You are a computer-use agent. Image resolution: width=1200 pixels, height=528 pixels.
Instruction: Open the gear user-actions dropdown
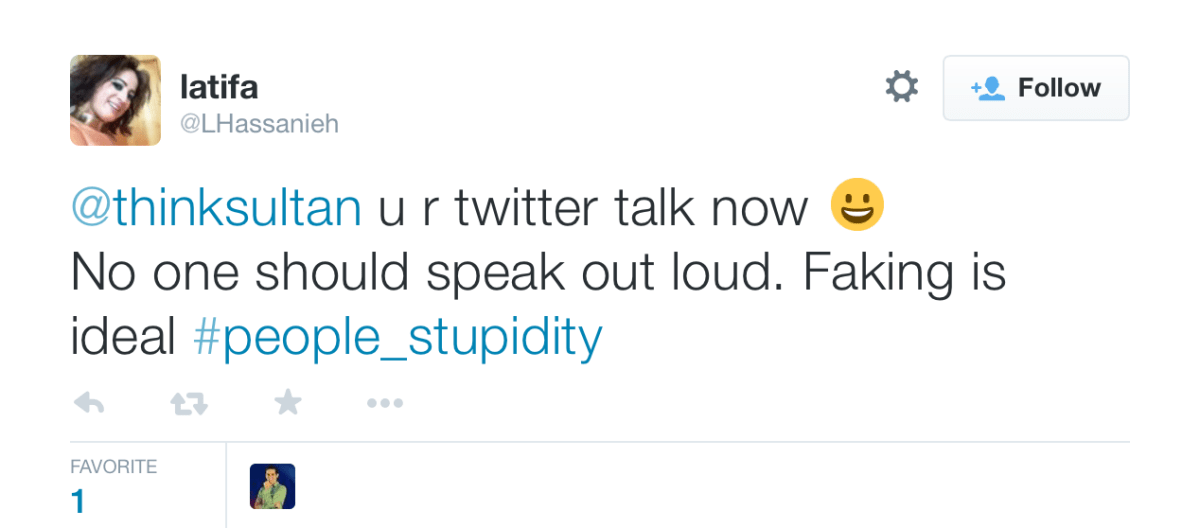tap(902, 87)
